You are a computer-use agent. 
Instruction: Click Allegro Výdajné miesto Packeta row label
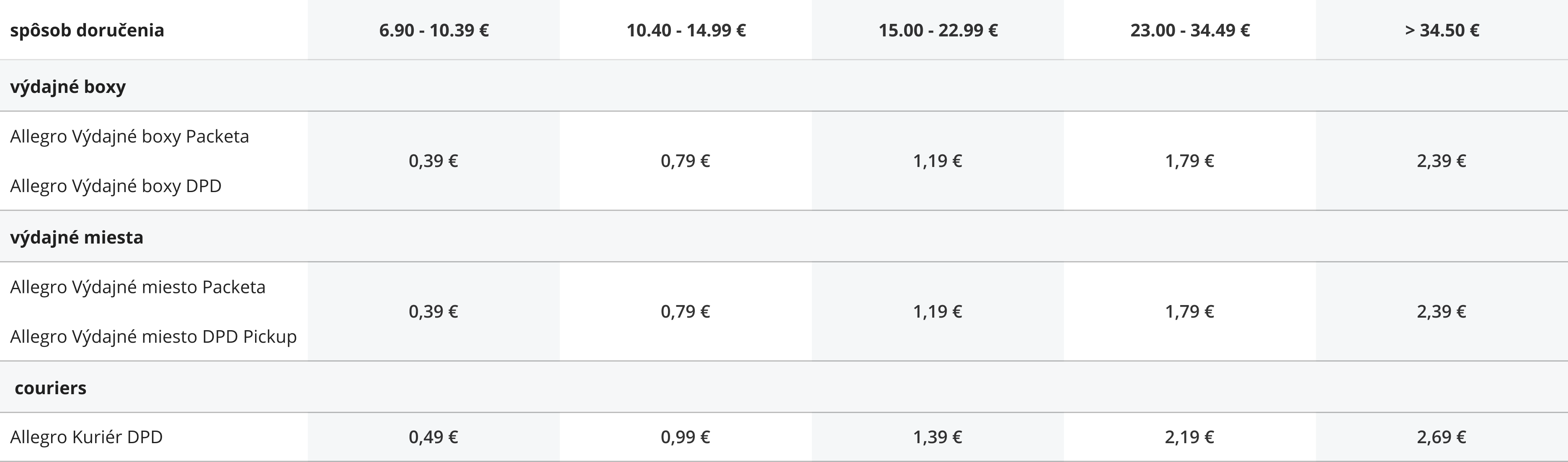pyautogui.click(x=138, y=287)
